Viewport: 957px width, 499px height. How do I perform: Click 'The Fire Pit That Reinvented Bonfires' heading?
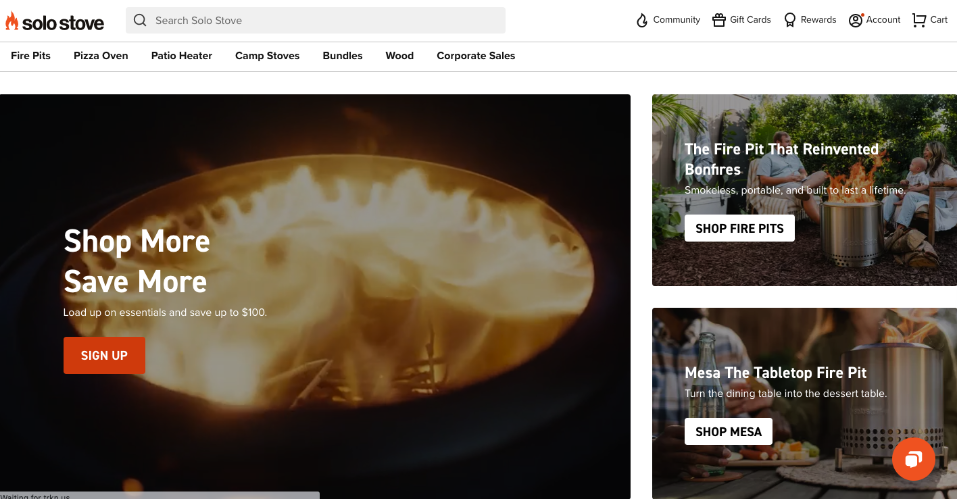[x=781, y=159]
